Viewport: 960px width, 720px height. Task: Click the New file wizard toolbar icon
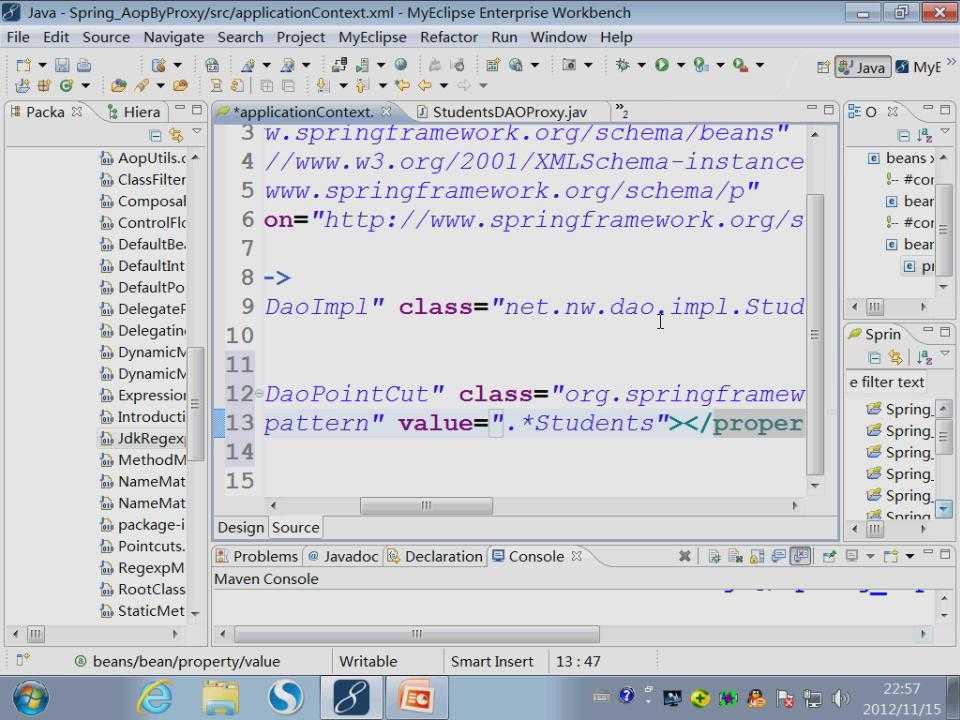tap(23, 65)
